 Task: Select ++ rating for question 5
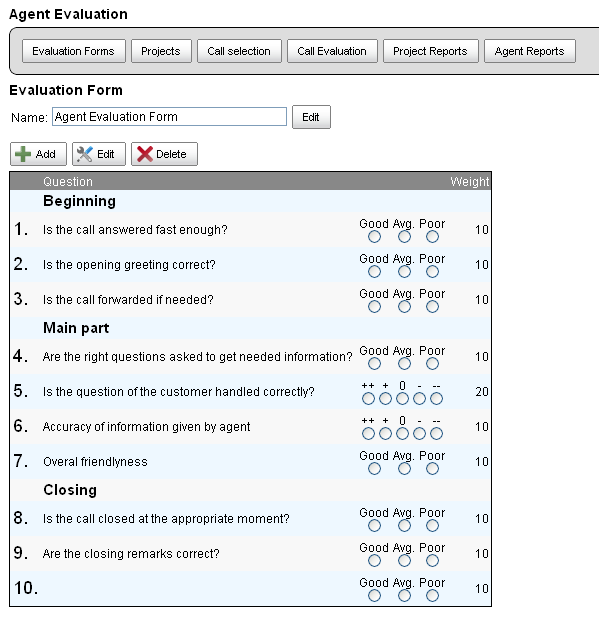pos(368,399)
